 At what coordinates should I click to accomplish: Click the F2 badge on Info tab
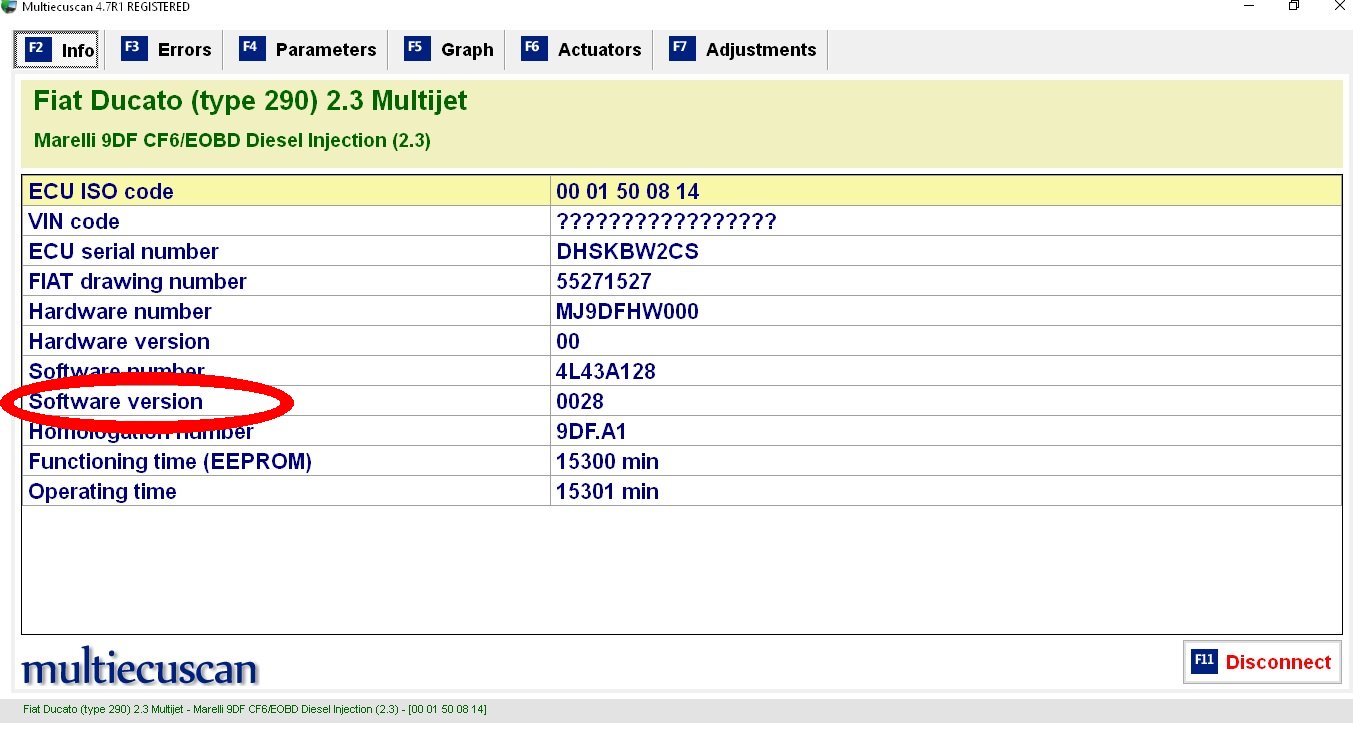38,49
